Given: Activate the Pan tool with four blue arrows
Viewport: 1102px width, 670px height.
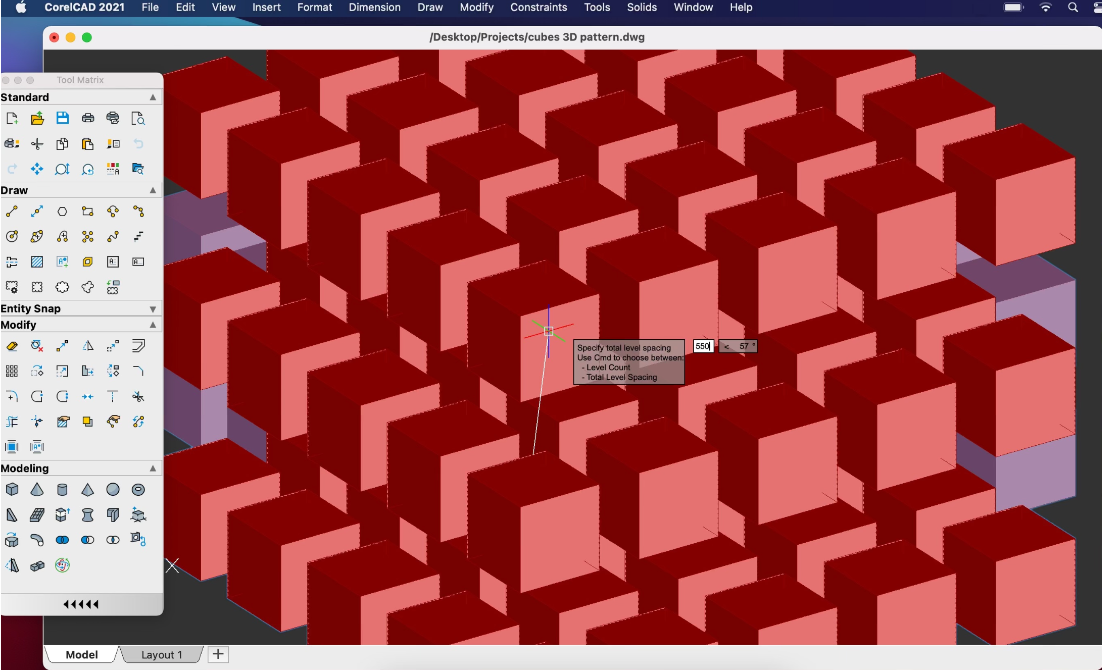Looking at the screenshot, I should point(37,169).
